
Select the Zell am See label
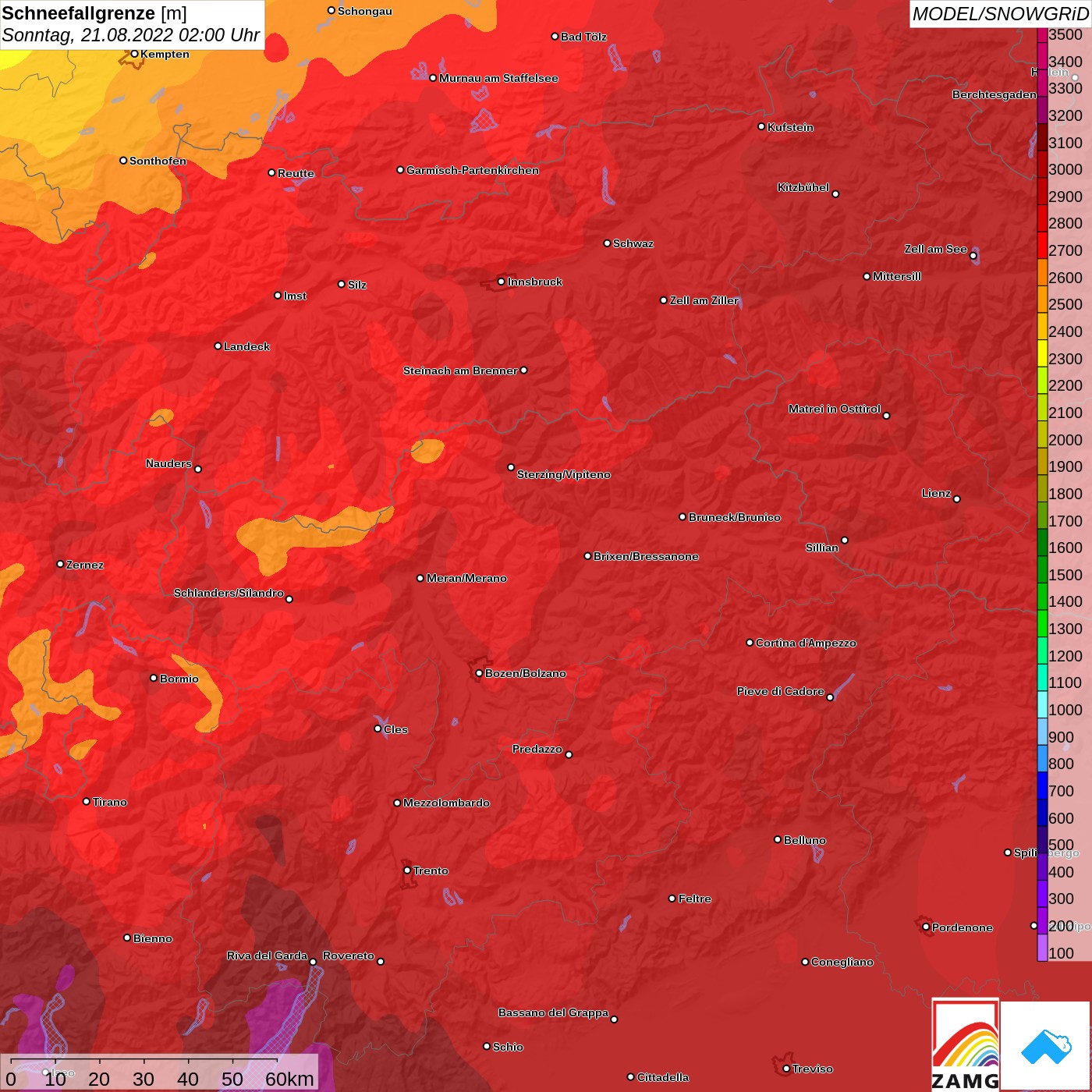(935, 249)
